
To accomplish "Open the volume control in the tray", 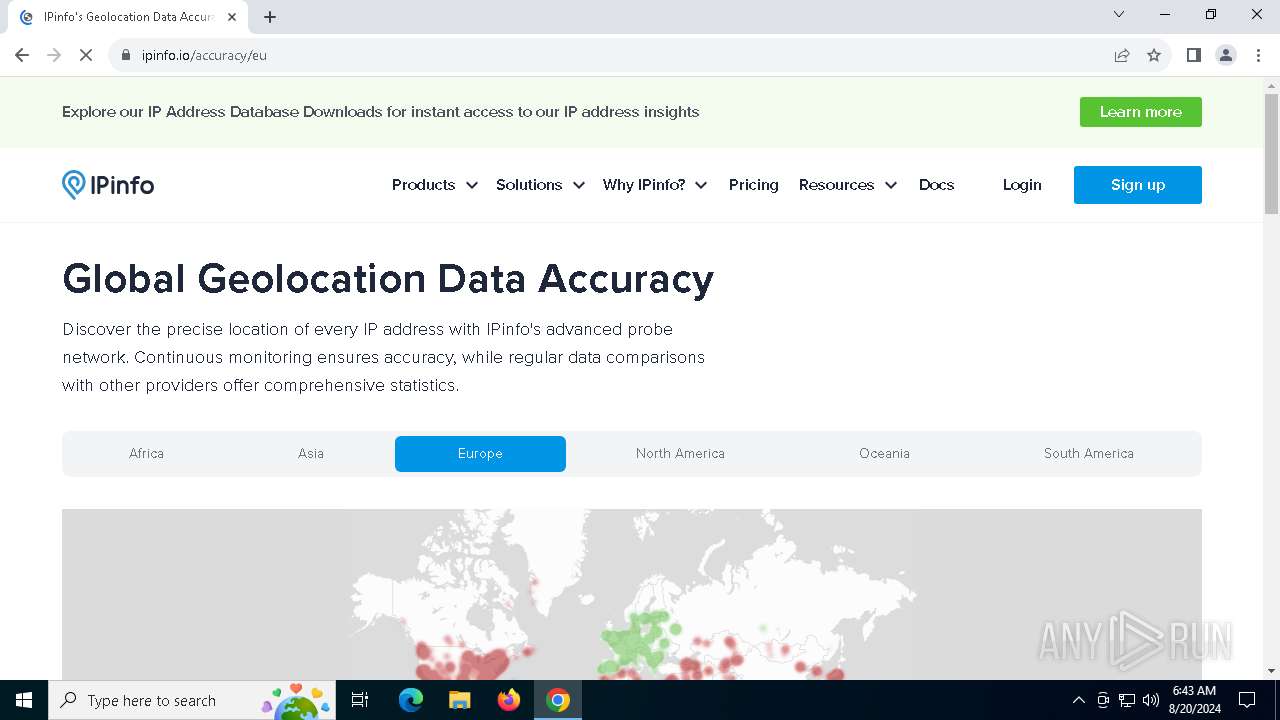I will click(1150, 700).
